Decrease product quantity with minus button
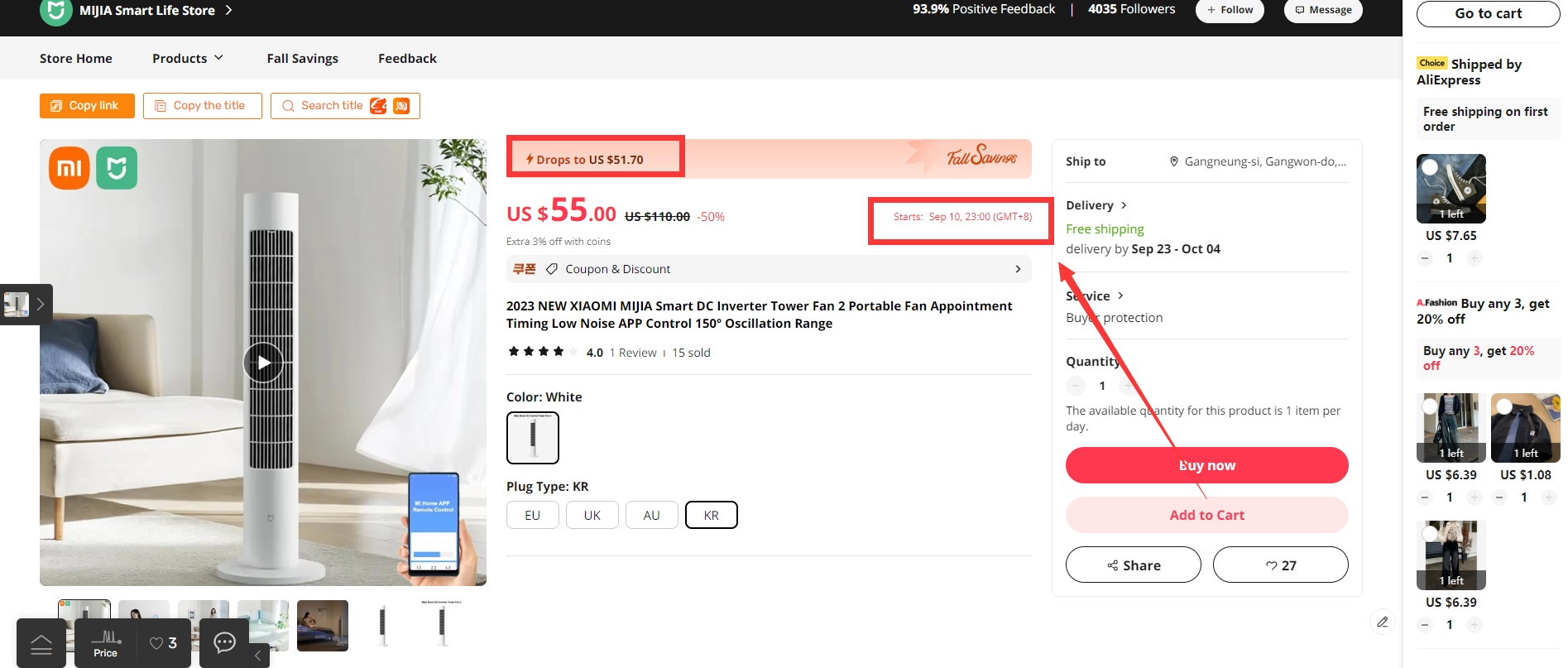Viewport: 1568px width, 668px height. [1076, 386]
